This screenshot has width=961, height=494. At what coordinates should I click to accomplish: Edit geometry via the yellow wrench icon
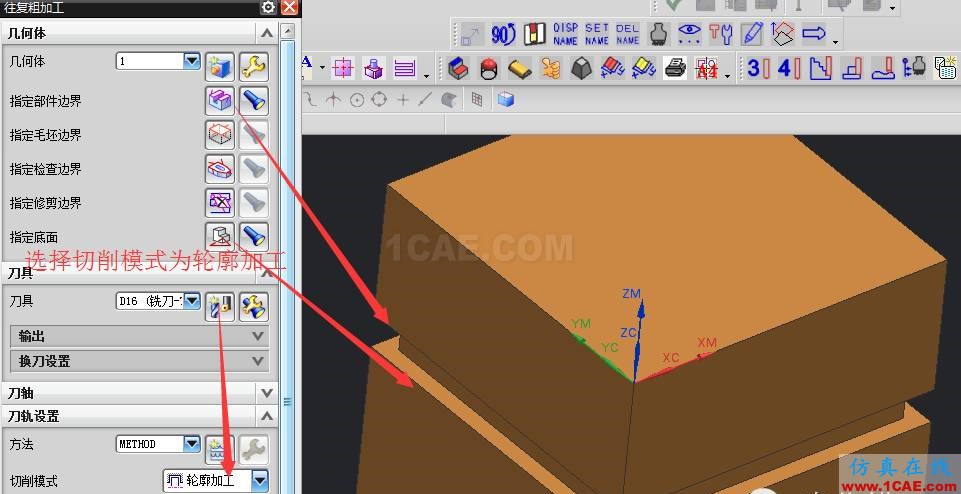coord(254,67)
